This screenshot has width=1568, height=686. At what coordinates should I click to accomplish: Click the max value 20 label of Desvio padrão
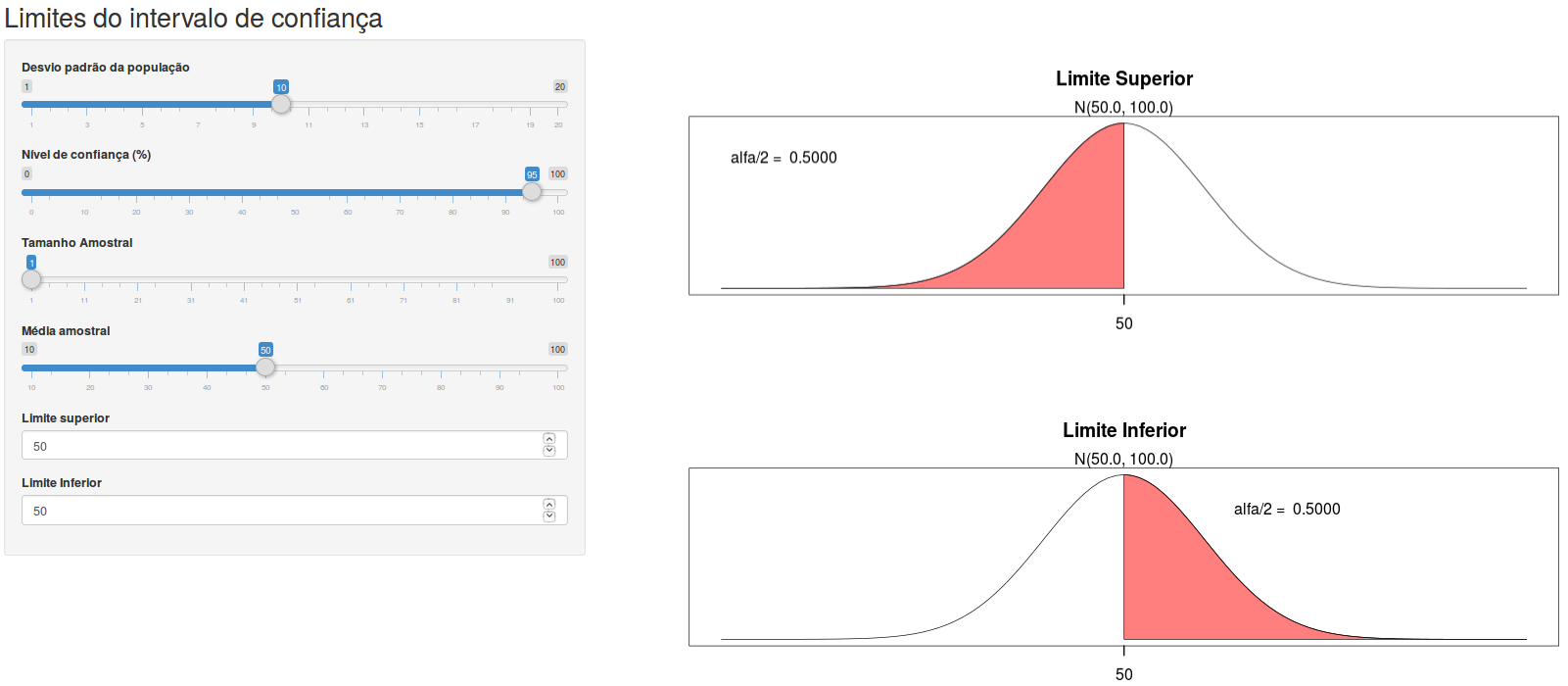tap(560, 86)
